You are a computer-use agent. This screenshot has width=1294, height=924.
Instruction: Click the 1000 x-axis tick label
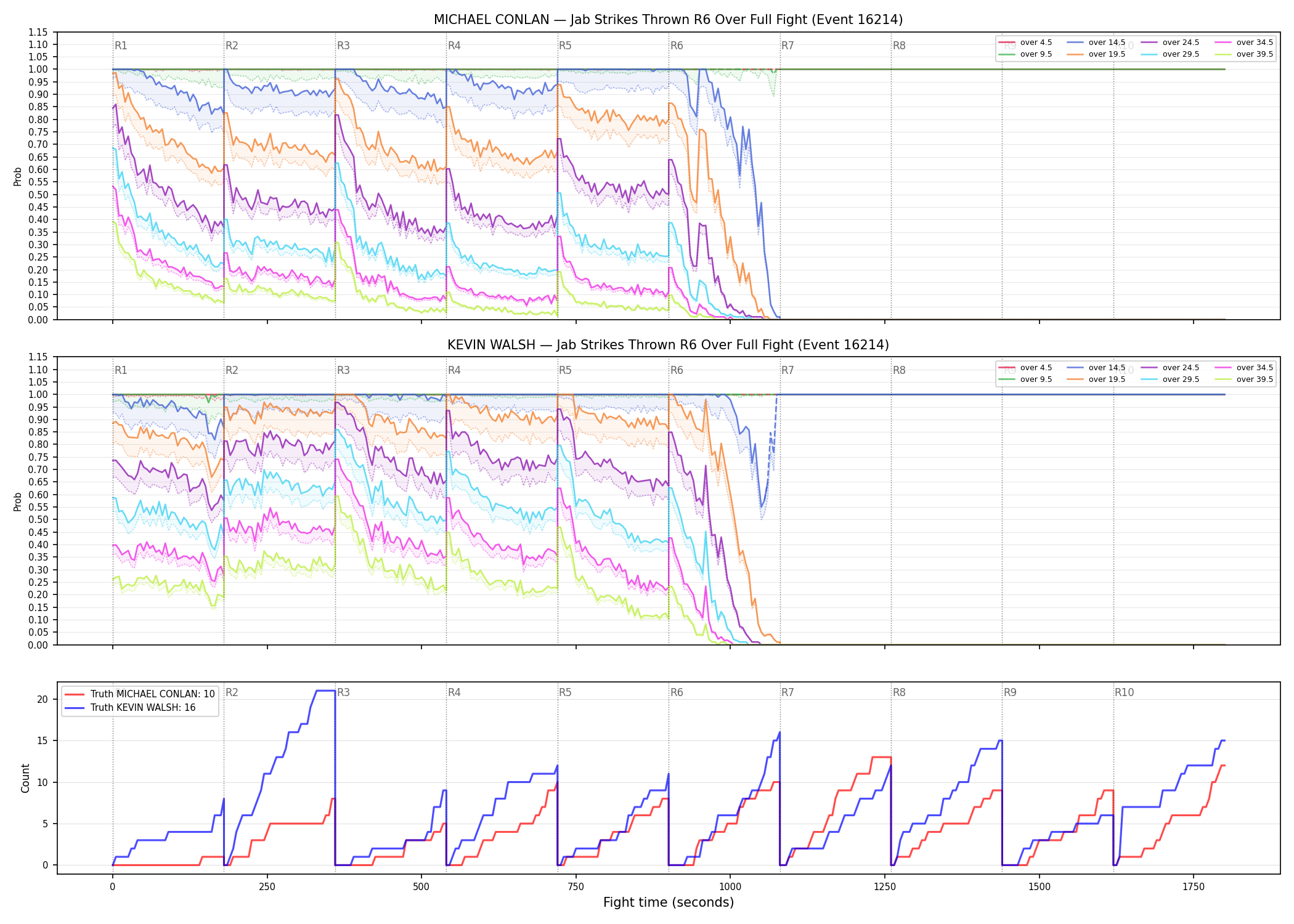pyautogui.click(x=730, y=886)
